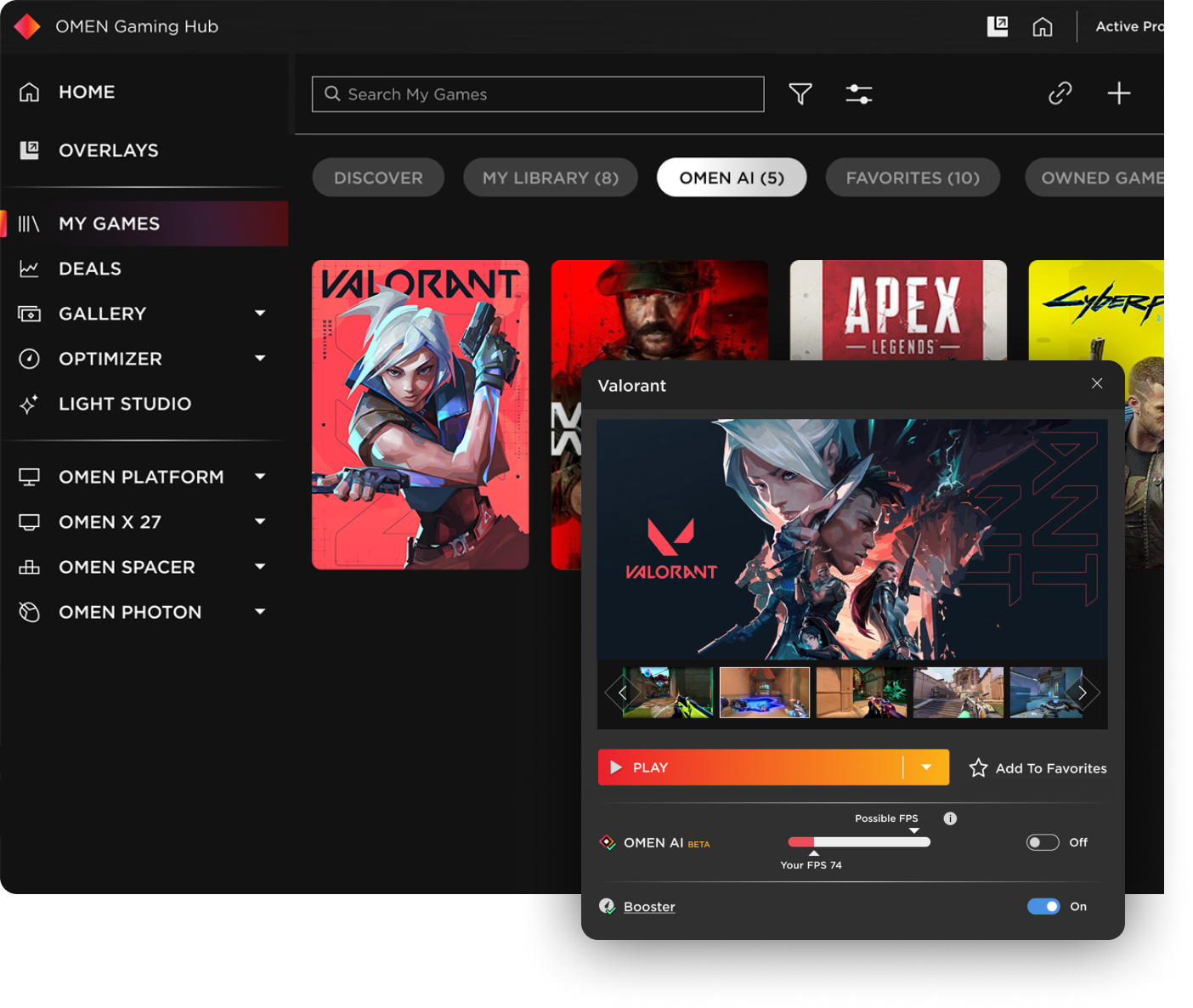This screenshot has width=1193, height=1008.
Task: Select the Favorites (10) tab
Action: (912, 178)
